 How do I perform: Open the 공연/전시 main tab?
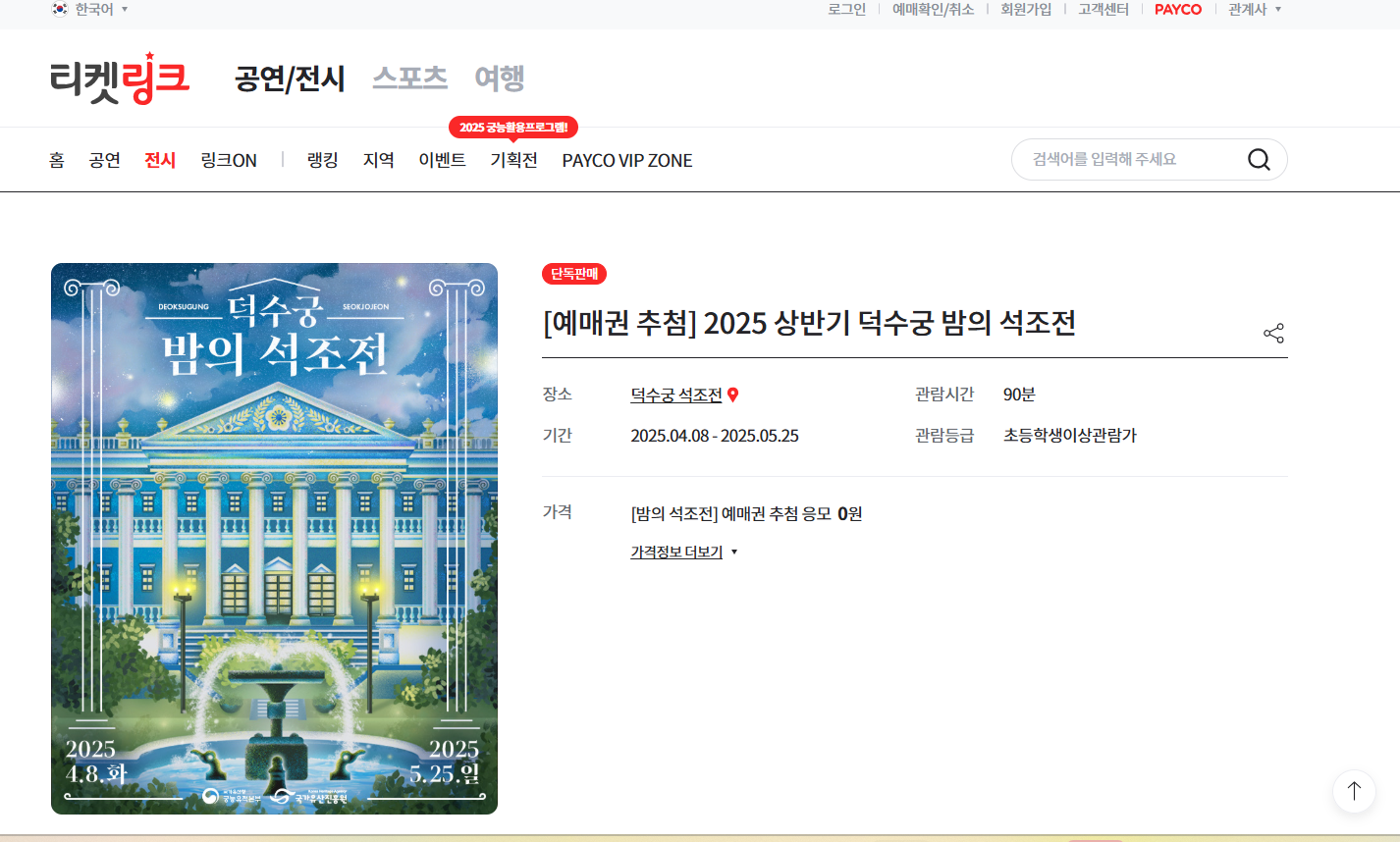click(x=291, y=79)
